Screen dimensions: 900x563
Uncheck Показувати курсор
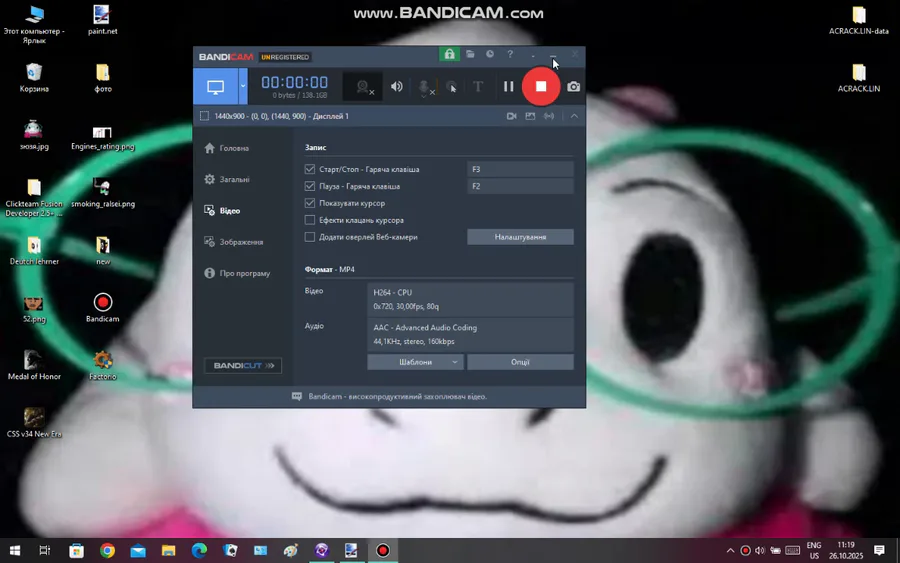tap(310, 203)
